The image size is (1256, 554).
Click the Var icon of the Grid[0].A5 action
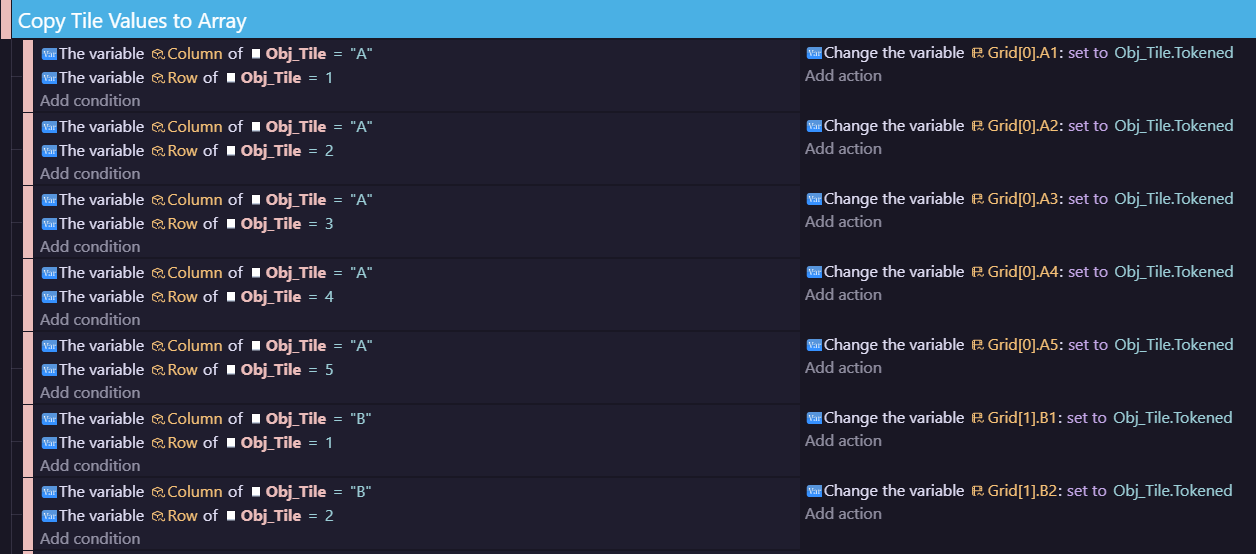click(x=814, y=345)
